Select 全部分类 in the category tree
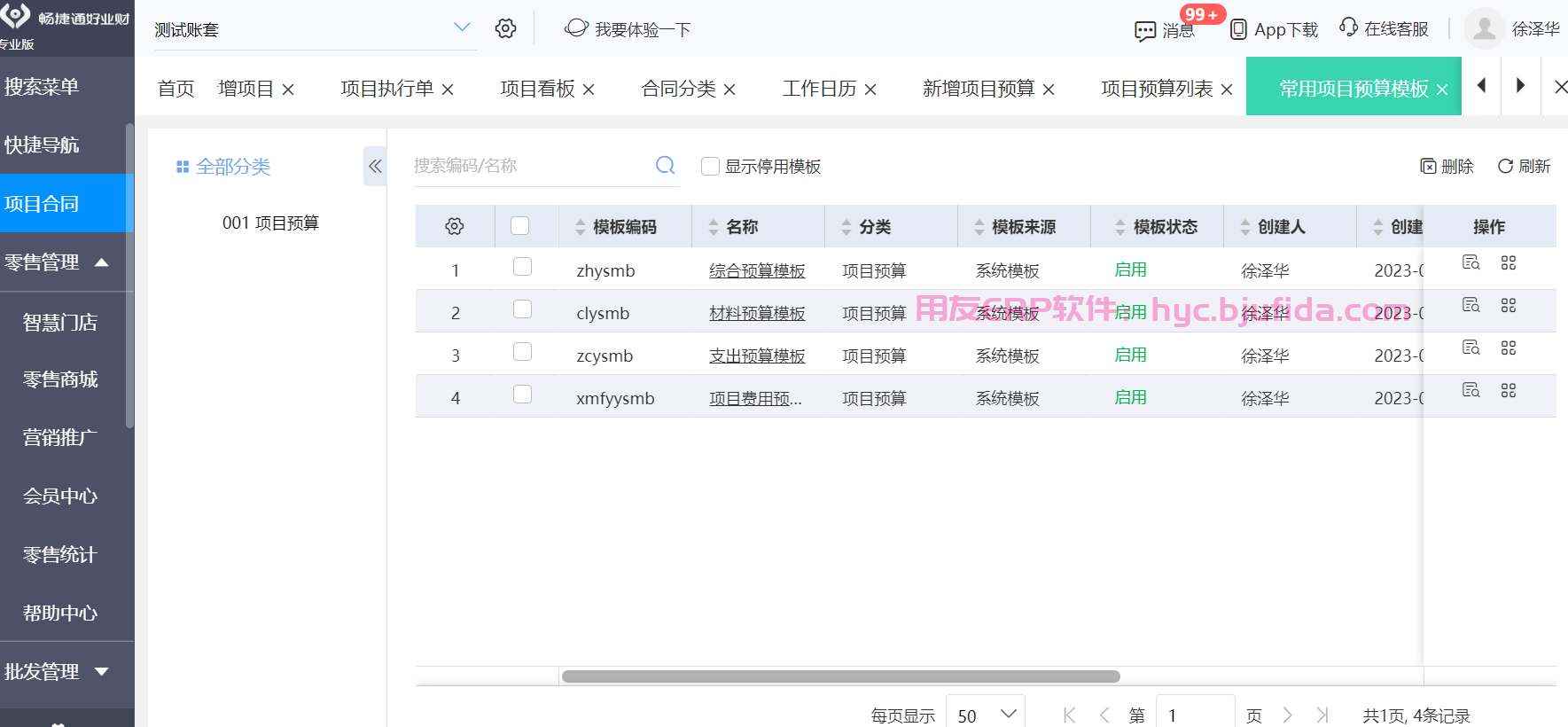 [223, 167]
